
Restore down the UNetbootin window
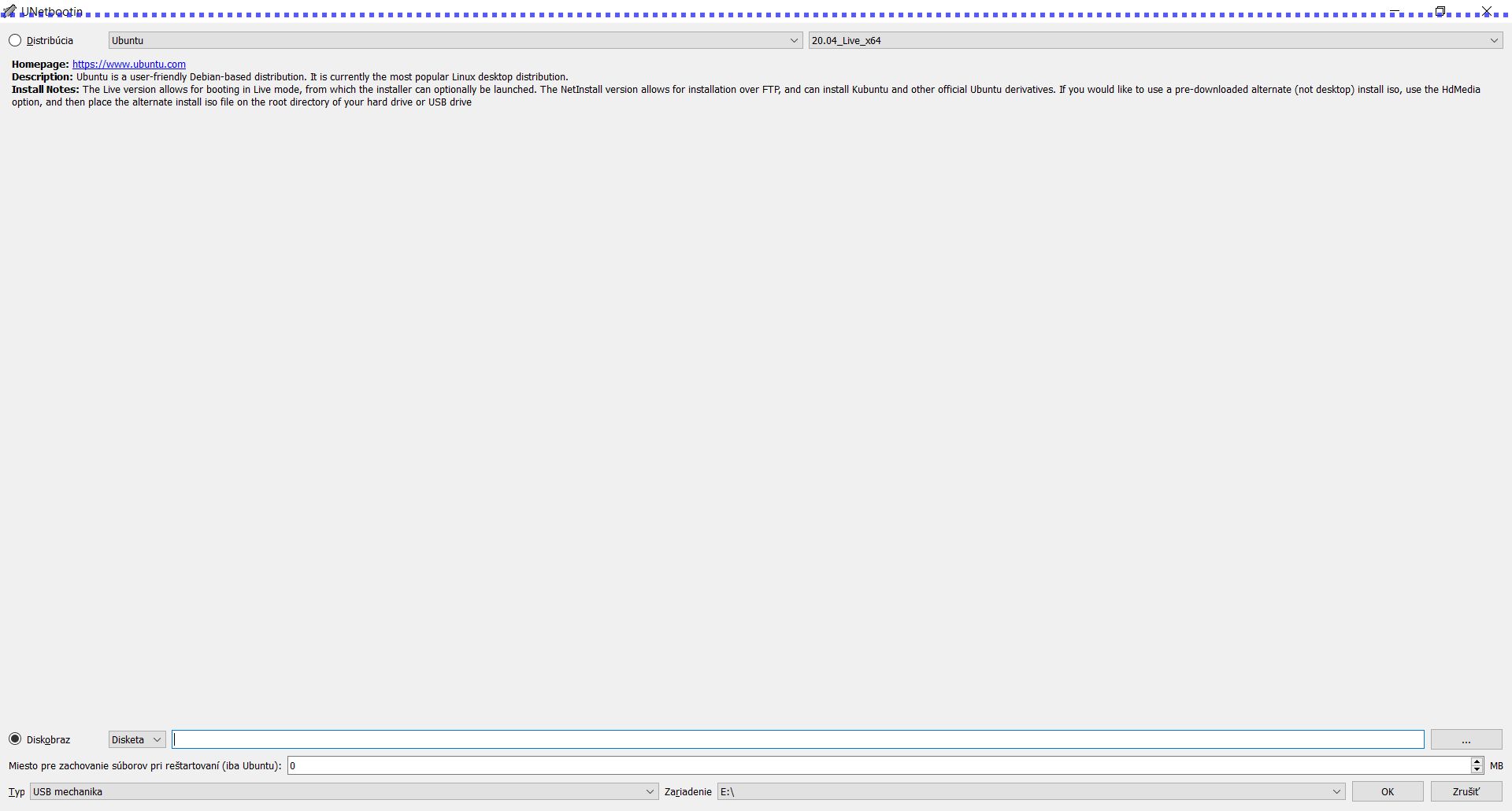click(1440, 11)
